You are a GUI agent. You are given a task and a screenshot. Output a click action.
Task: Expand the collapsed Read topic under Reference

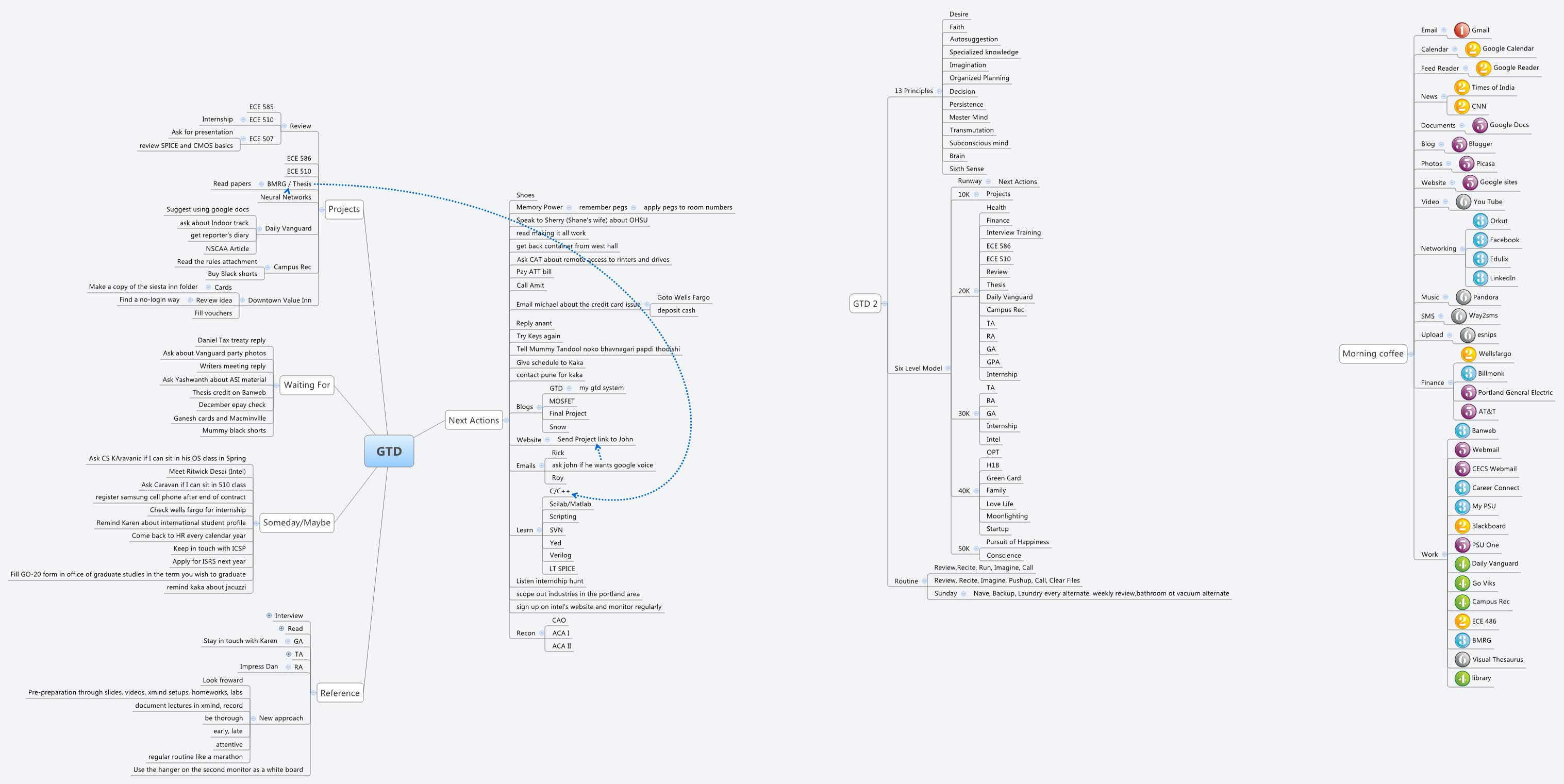click(x=281, y=628)
